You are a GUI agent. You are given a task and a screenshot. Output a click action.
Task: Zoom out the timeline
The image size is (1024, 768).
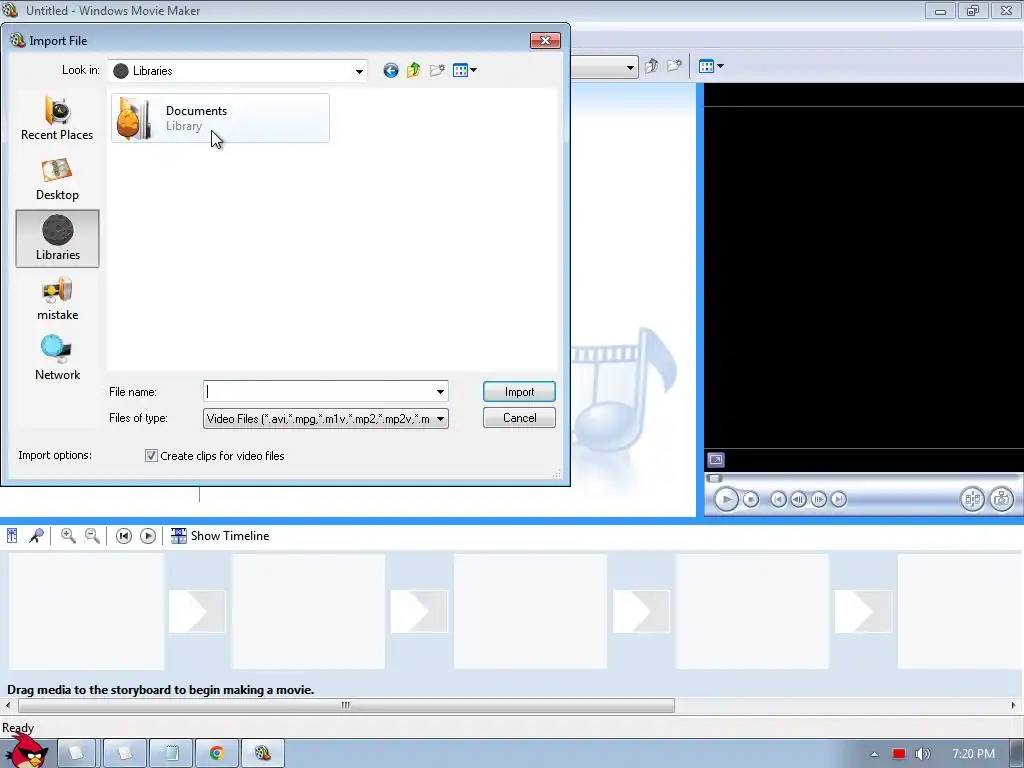[92, 536]
